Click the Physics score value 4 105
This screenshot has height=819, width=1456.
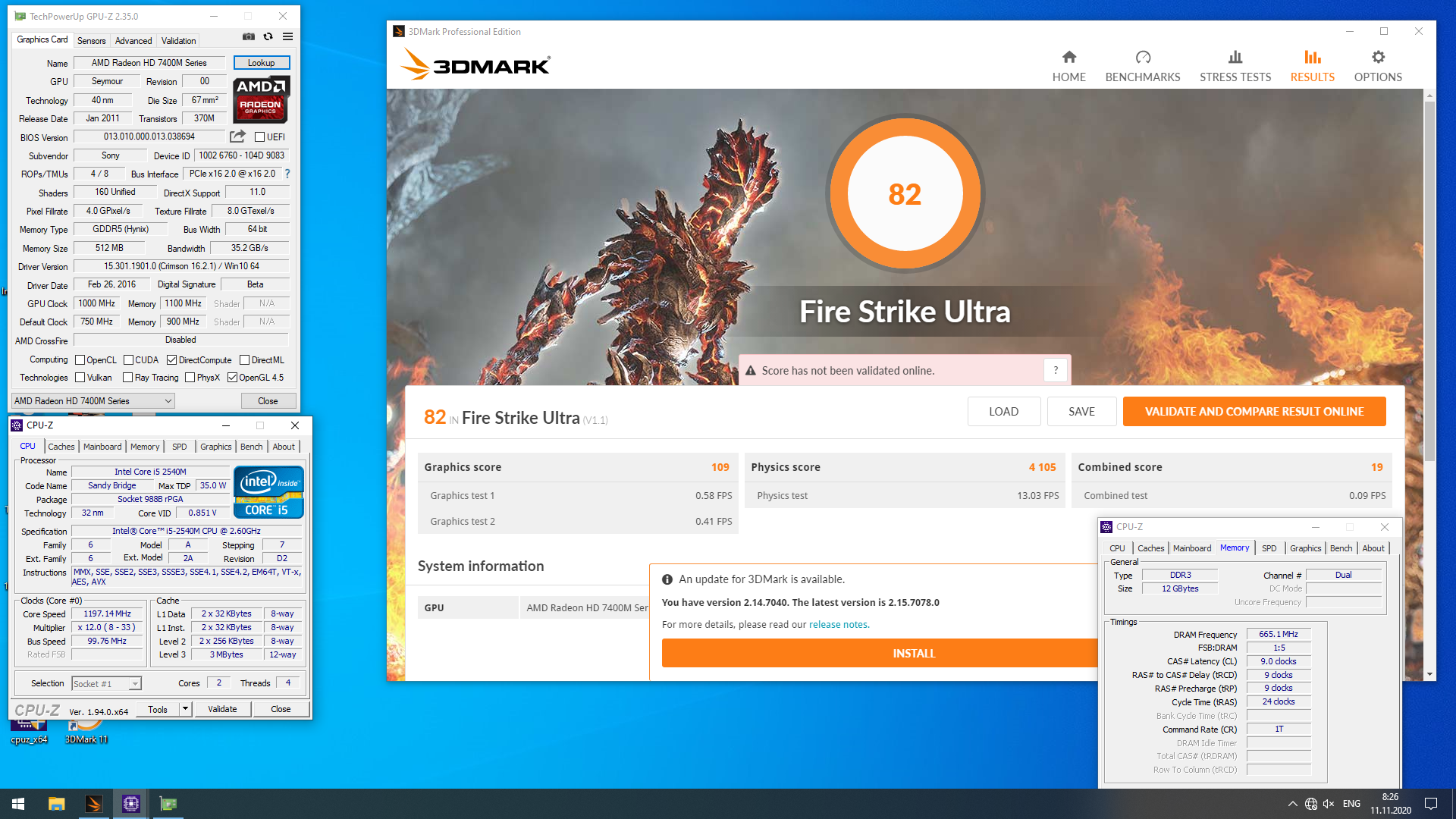1042,467
